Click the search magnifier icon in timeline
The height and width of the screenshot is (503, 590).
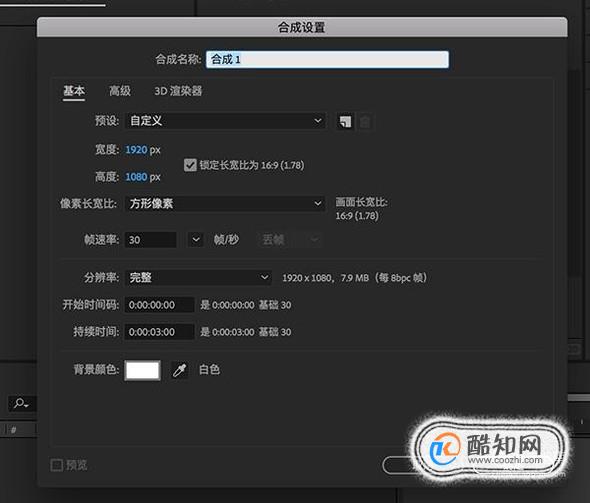pyautogui.click(x=21, y=404)
